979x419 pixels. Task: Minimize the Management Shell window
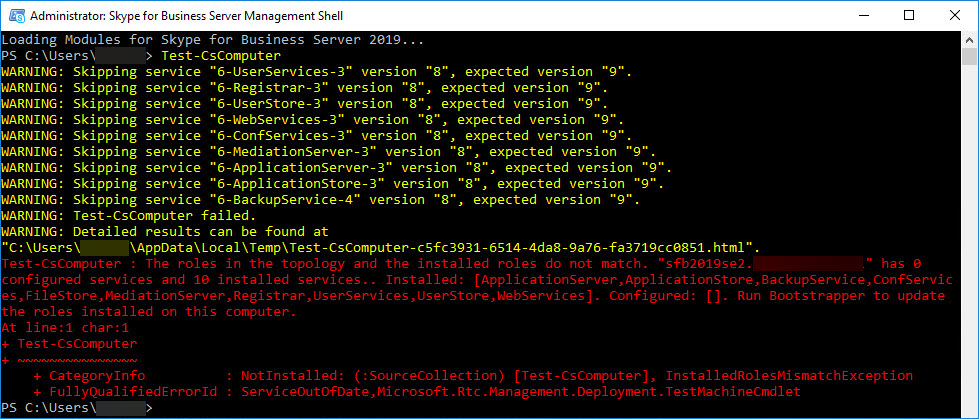click(x=865, y=16)
